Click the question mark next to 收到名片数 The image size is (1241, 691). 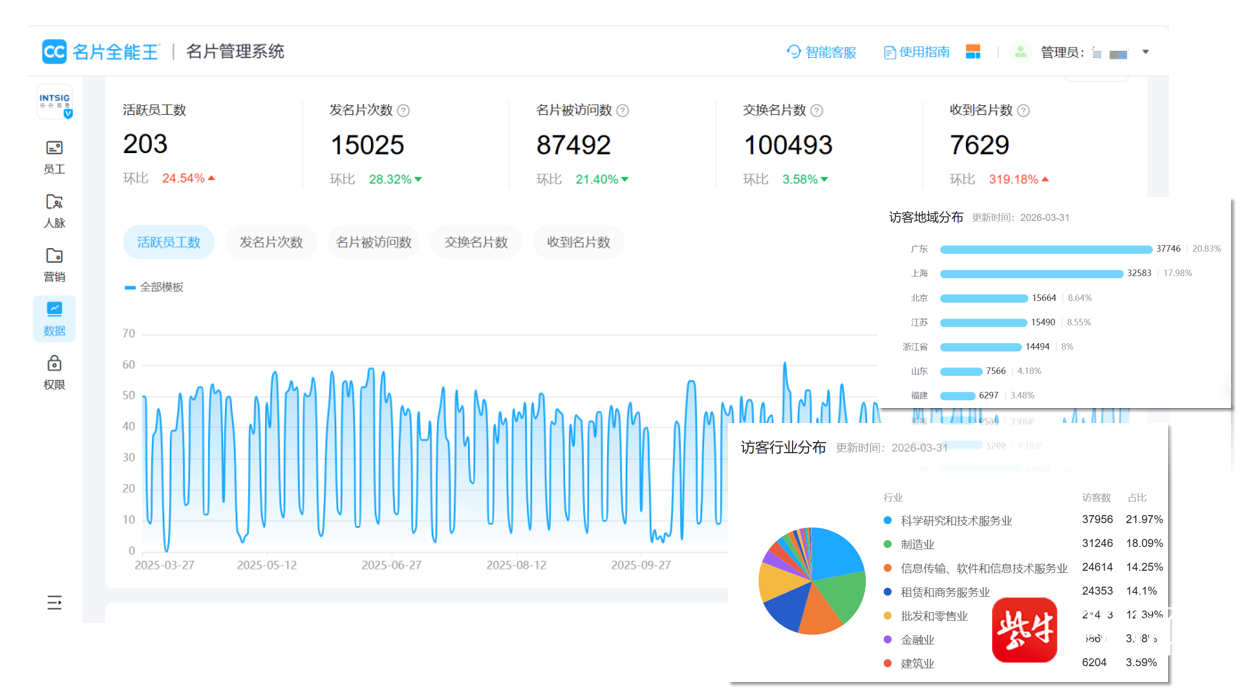[x=1023, y=111]
